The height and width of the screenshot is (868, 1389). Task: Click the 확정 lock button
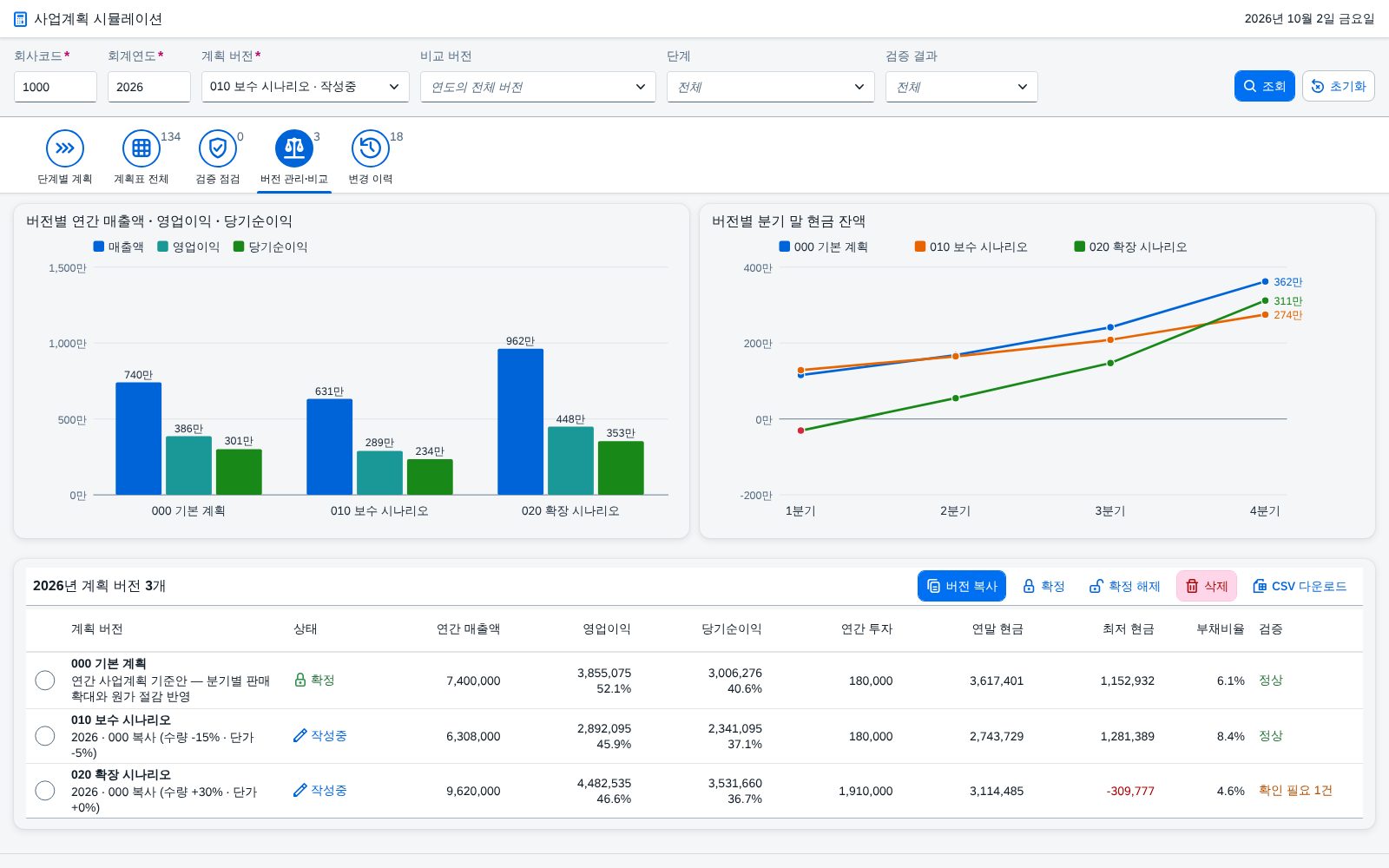point(1043,586)
